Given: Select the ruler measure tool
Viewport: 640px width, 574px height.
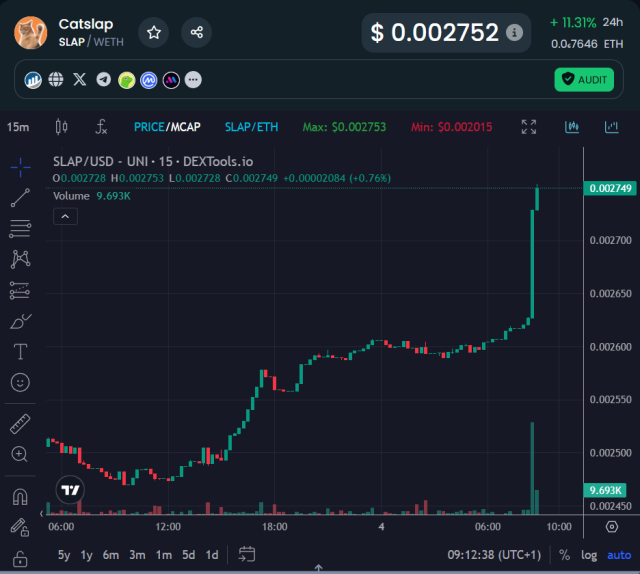Looking at the screenshot, I should [x=20, y=424].
